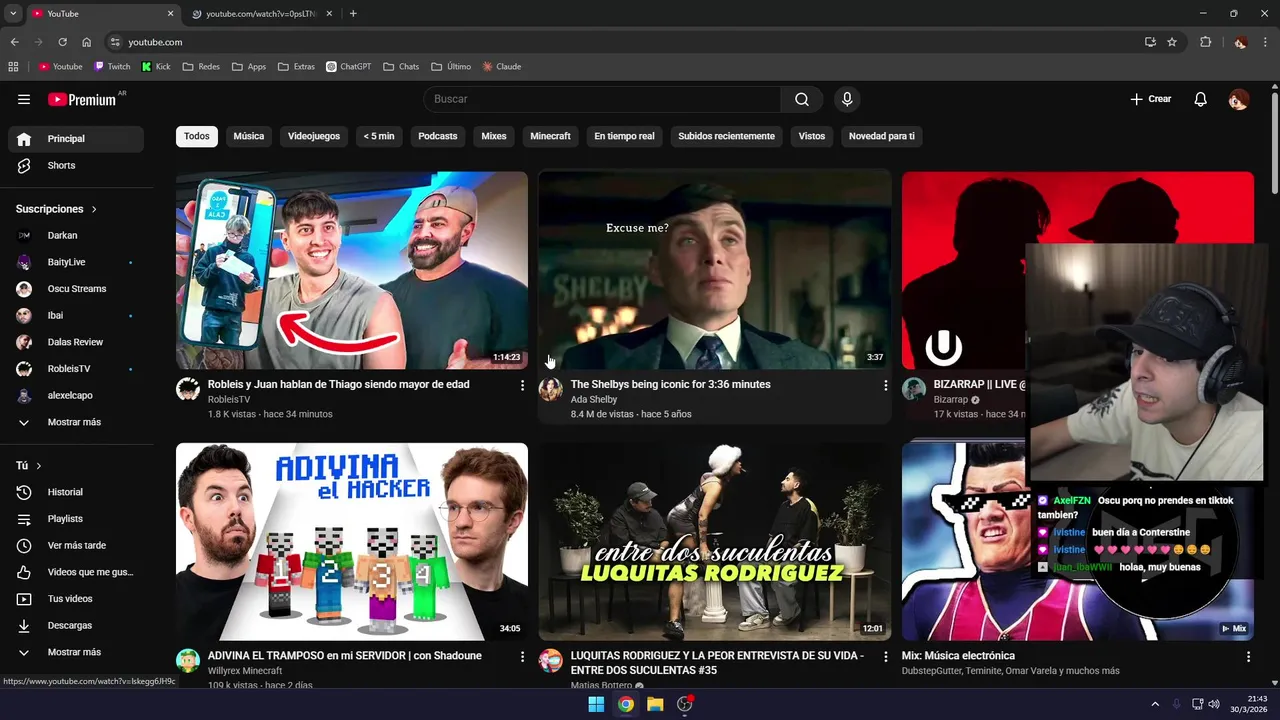Open options menu for LUQUITAS RODRIGUEZ video

(x=885, y=657)
